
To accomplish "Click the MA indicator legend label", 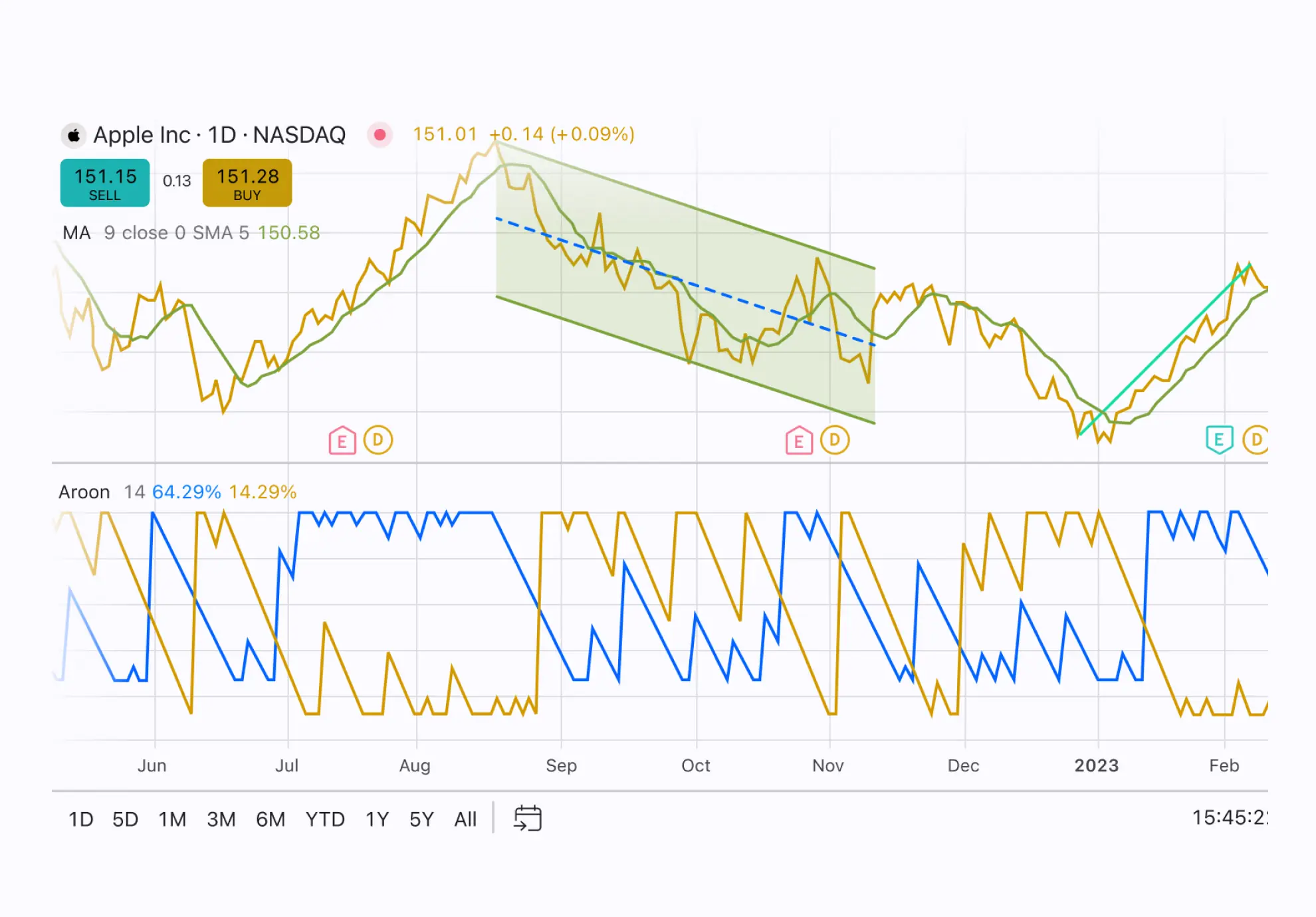I will point(76,233).
